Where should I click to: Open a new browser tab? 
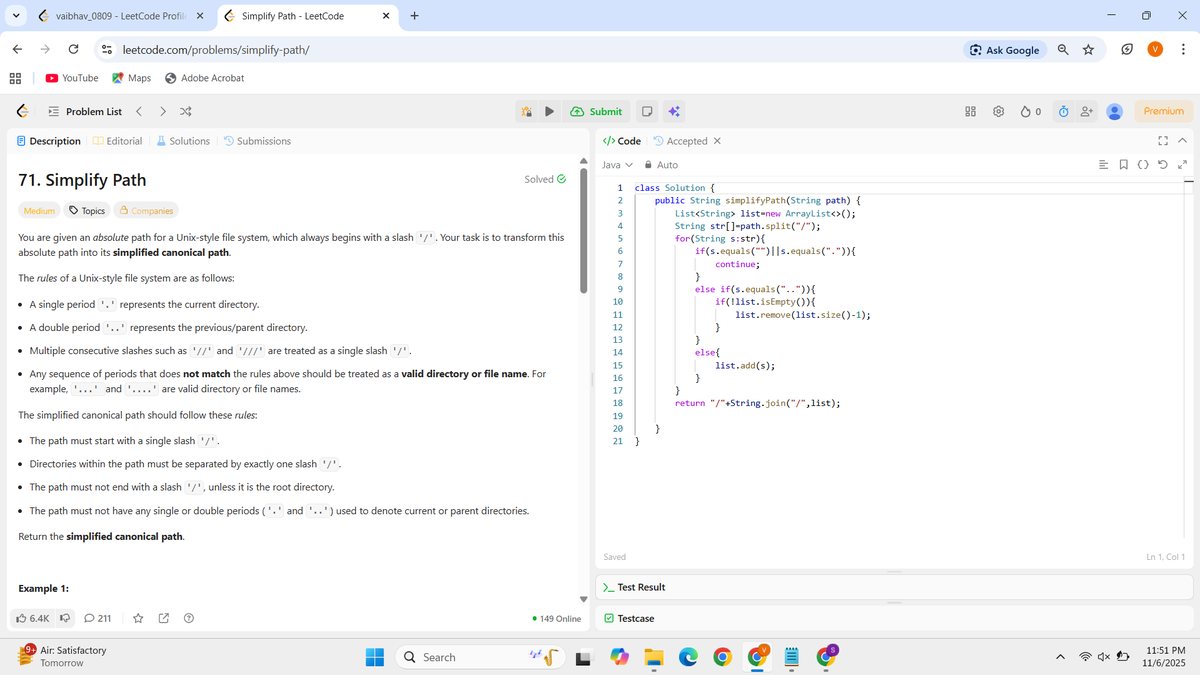tap(414, 16)
